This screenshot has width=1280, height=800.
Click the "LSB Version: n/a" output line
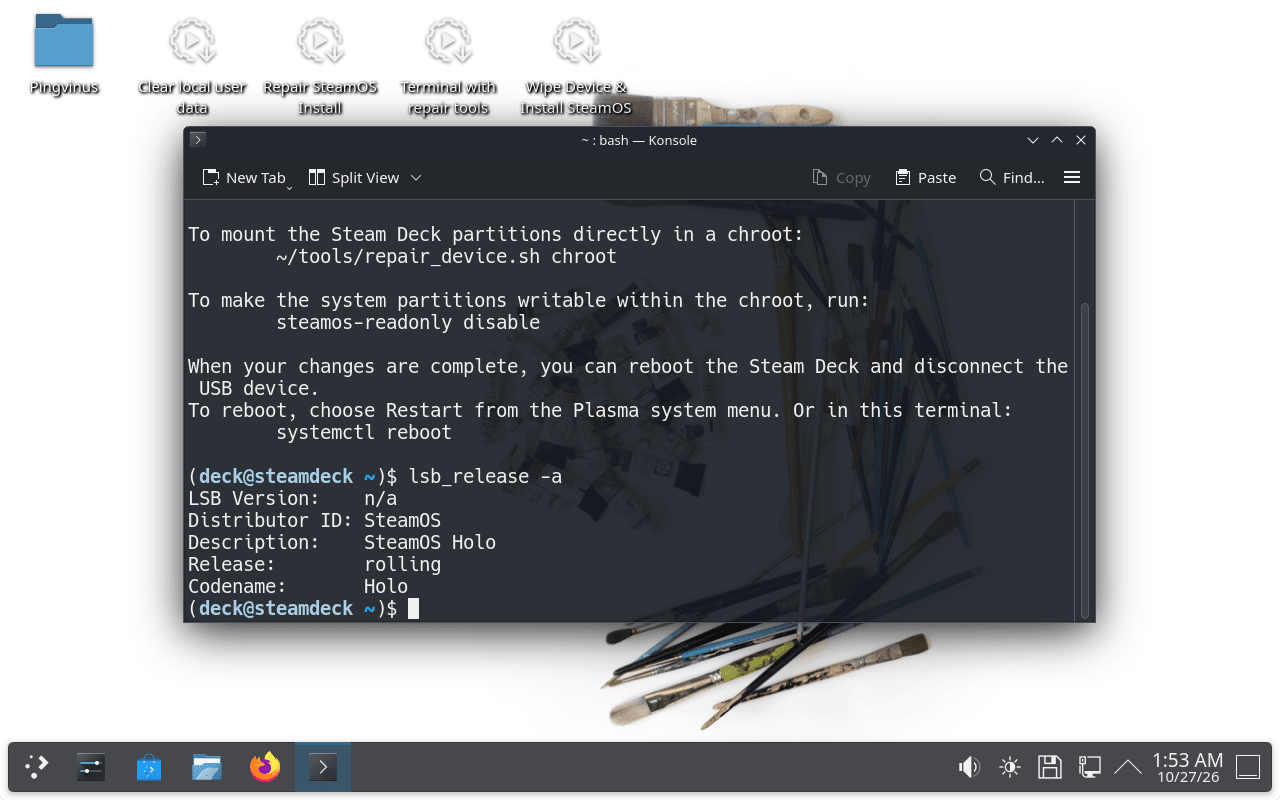point(292,498)
